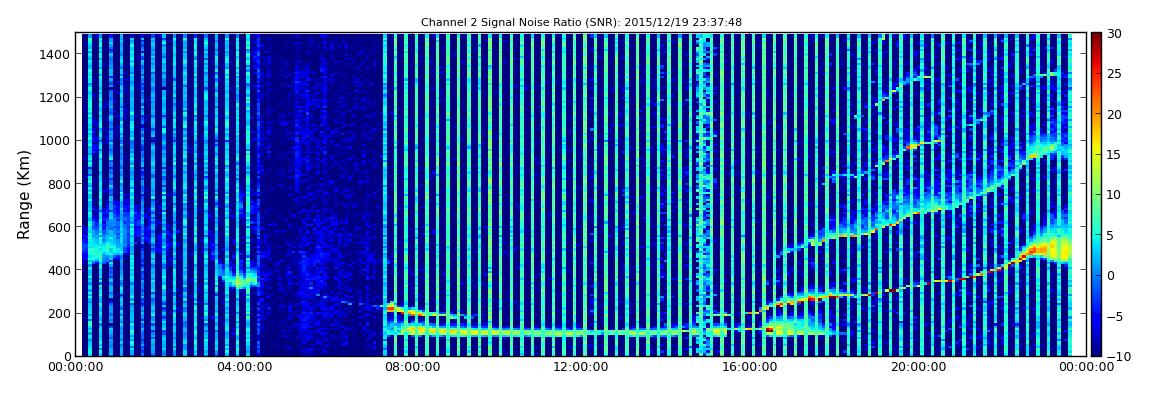Image resolution: width=1150 pixels, height=407 pixels.
Task: Click the '1200' range axis tick label
Action: tap(57, 98)
